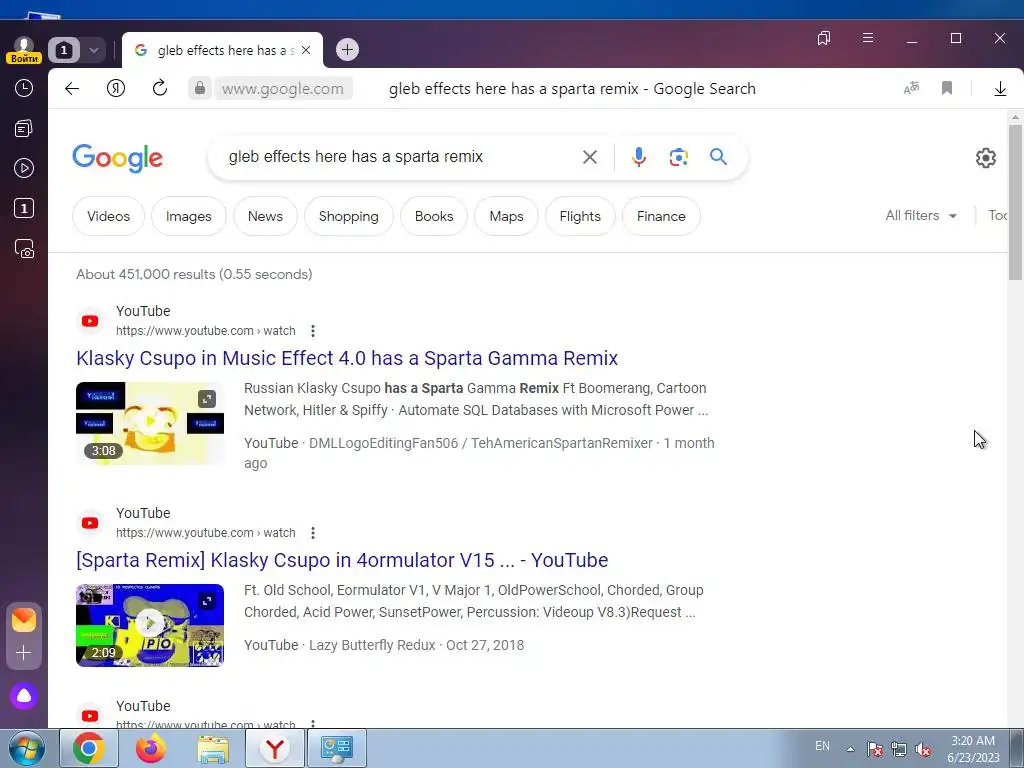Open the clock showing 3:20 AM
Viewport: 1024px width, 768px height.
[x=973, y=748]
